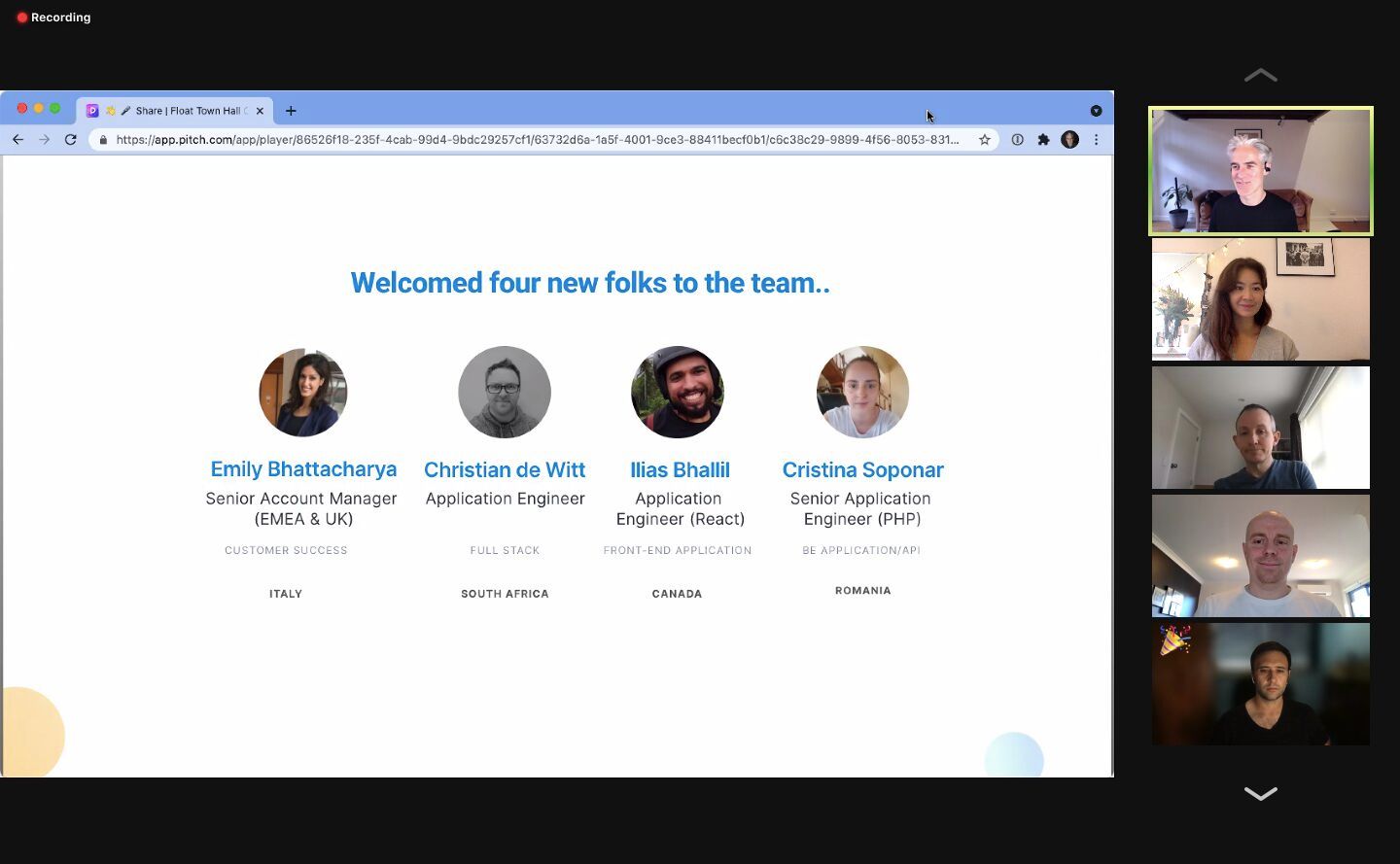Open the Extensions puzzle icon
Image resolution: width=1400 pixels, height=864 pixels.
[x=1043, y=140]
